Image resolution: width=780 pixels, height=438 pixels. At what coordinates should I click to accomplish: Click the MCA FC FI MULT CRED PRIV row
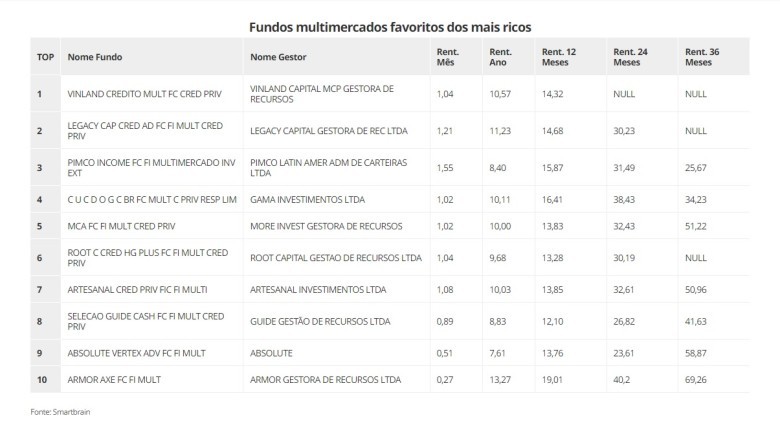[390, 226]
